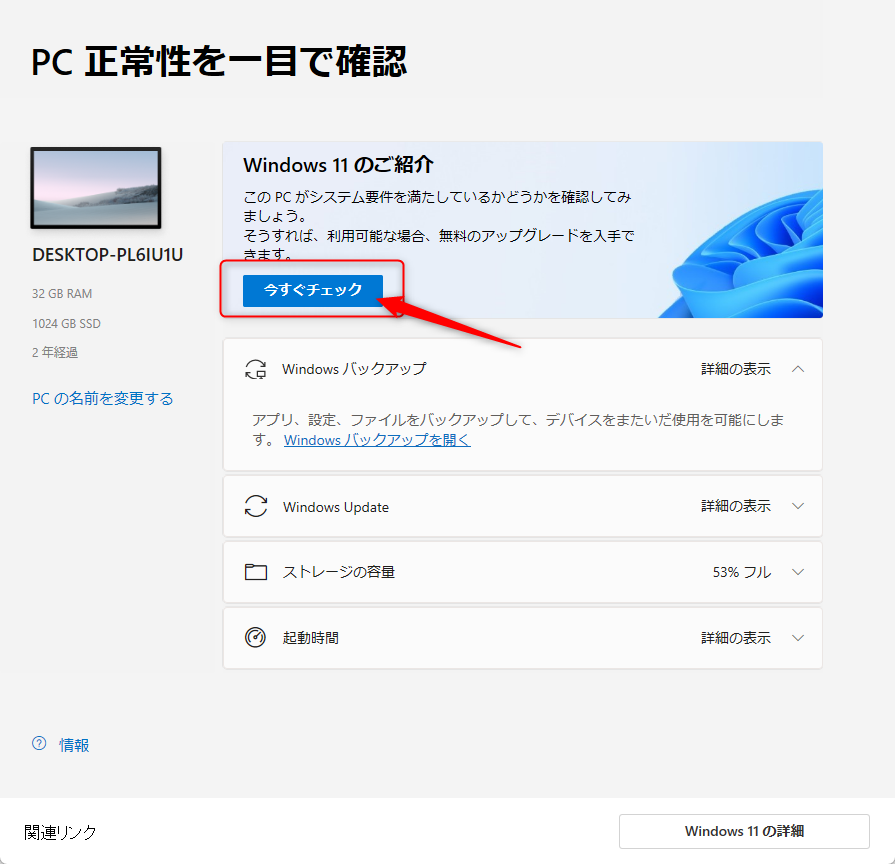Expand the ストレージの容量 section chevron
This screenshot has width=895, height=864.
point(797,572)
